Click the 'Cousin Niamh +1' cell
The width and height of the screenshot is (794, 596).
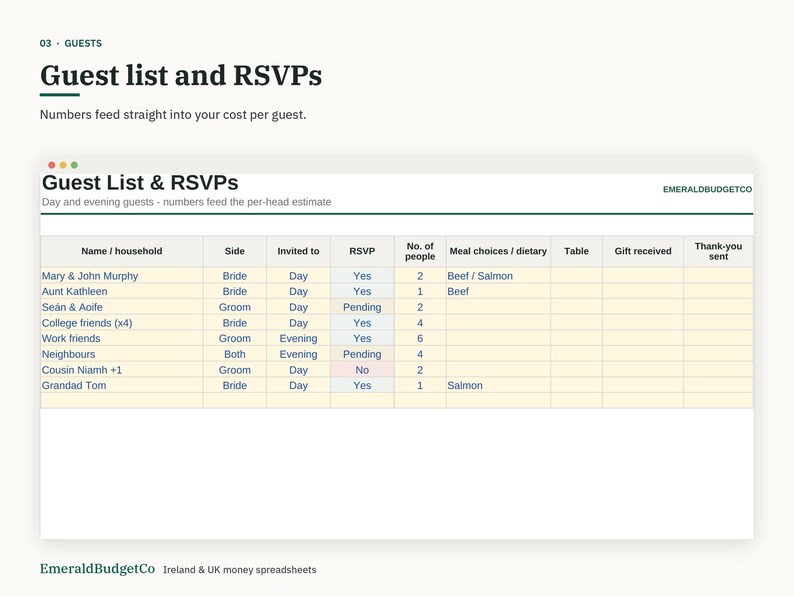click(122, 370)
